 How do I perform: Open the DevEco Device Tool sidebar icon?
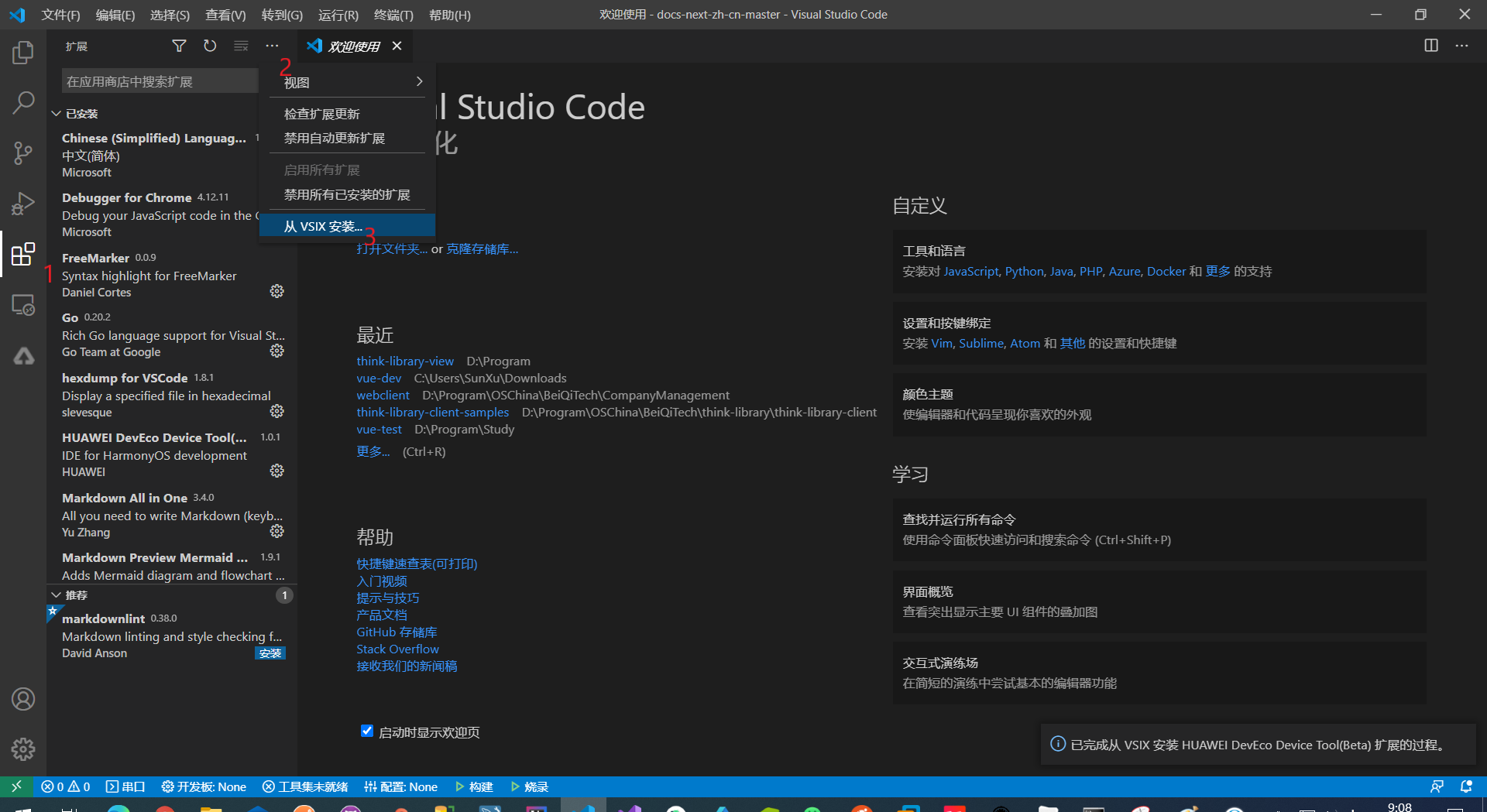pos(23,355)
